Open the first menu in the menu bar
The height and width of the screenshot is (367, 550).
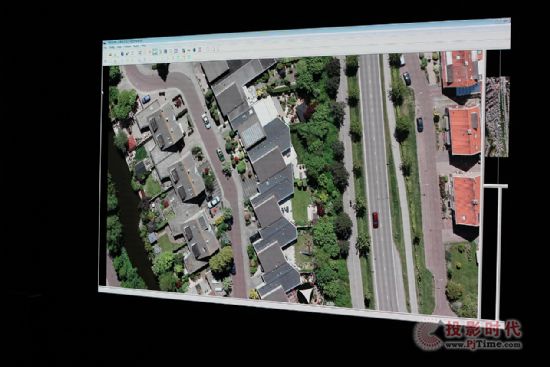click(105, 48)
